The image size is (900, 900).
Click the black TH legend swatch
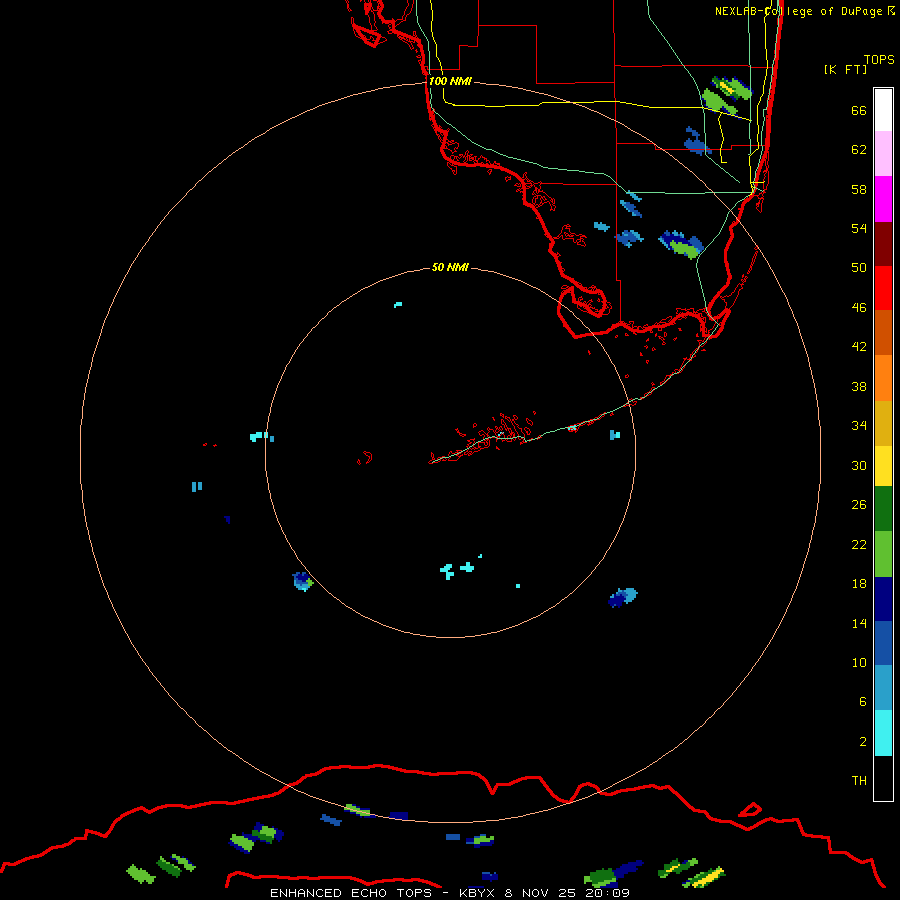pyautogui.click(x=883, y=778)
